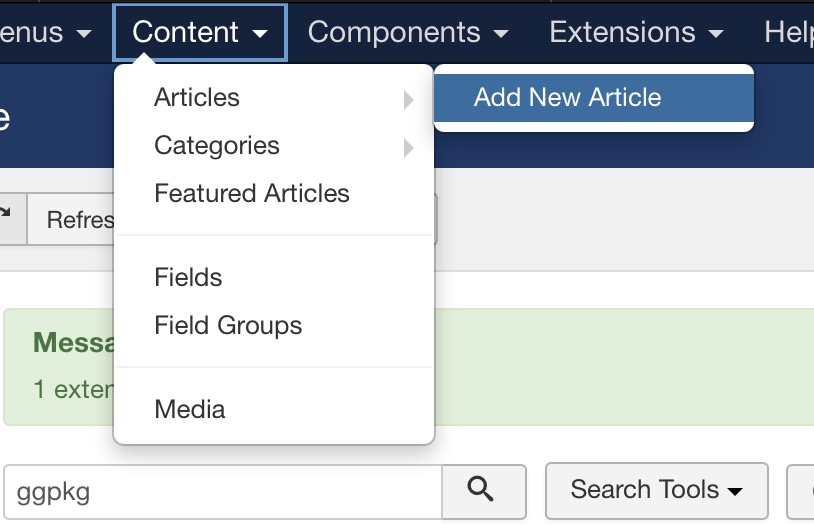Open Featured Articles from Content menu

coord(252,194)
